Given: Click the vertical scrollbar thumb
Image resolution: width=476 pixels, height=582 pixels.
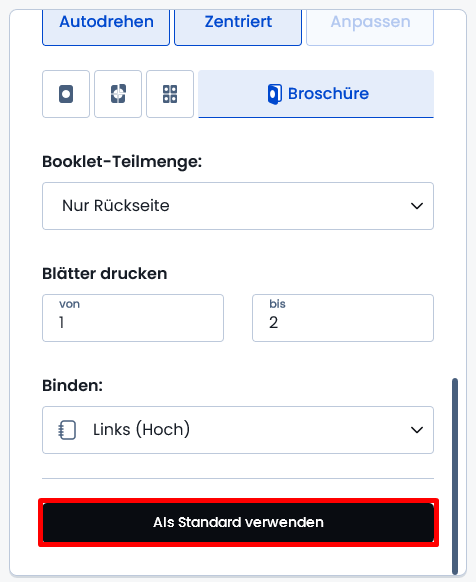Looking at the screenshot, I should pyautogui.click(x=455, y=476).
